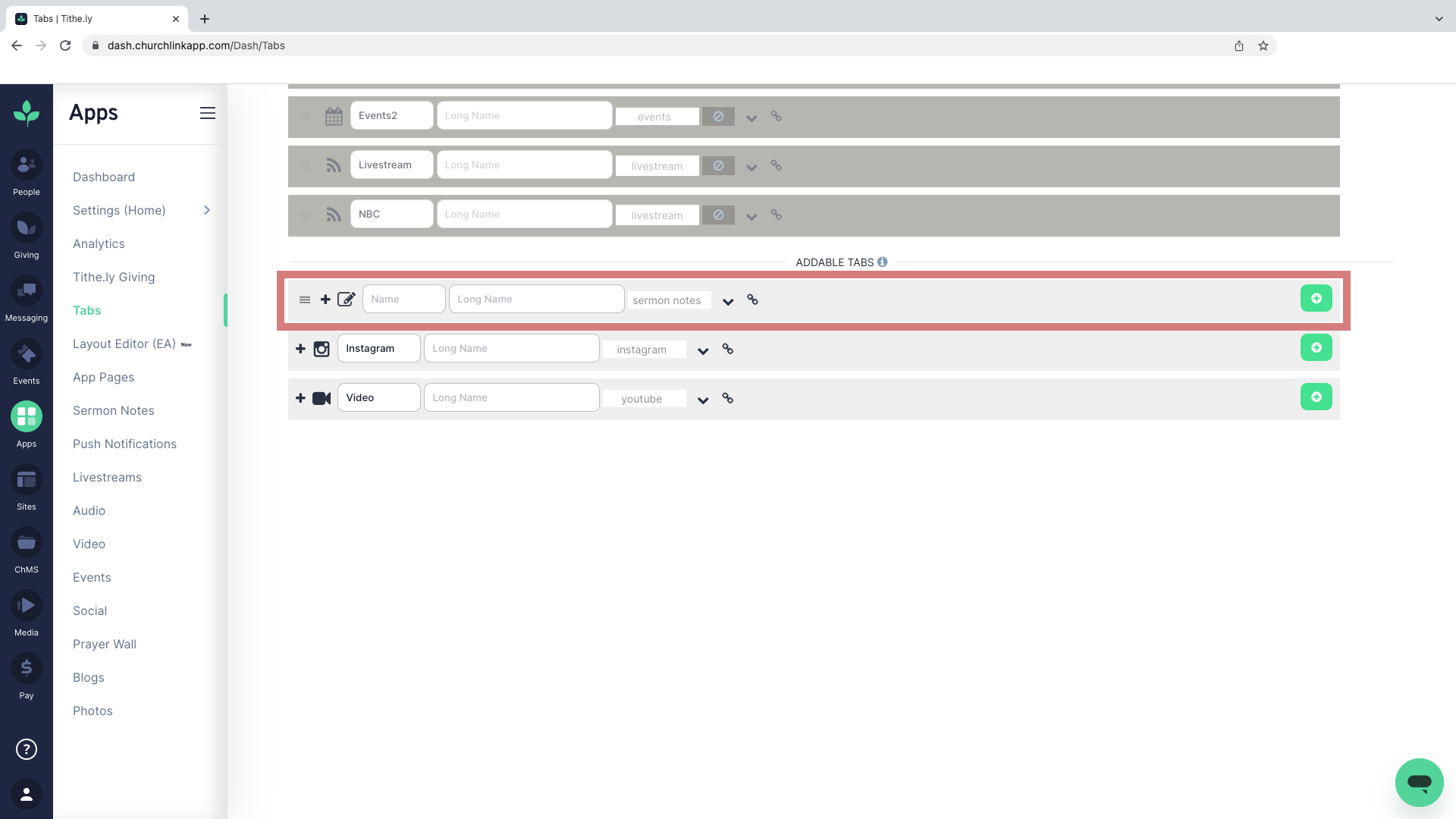Expand the sermon notes row chevron

pyautogui.click(x=728, y=302)
